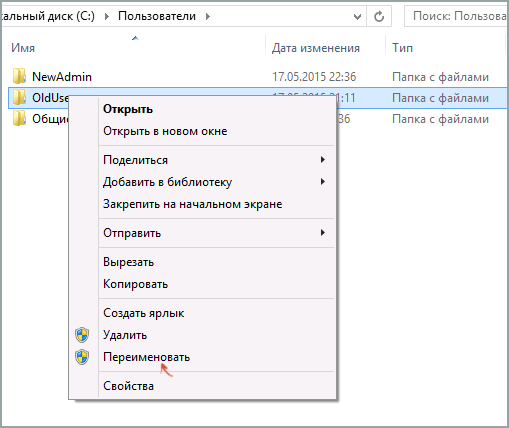This screenshot has height=428, width=509.
Task: Click the Локальный диск (C:) breadcrumb
Action: [48, 16]
